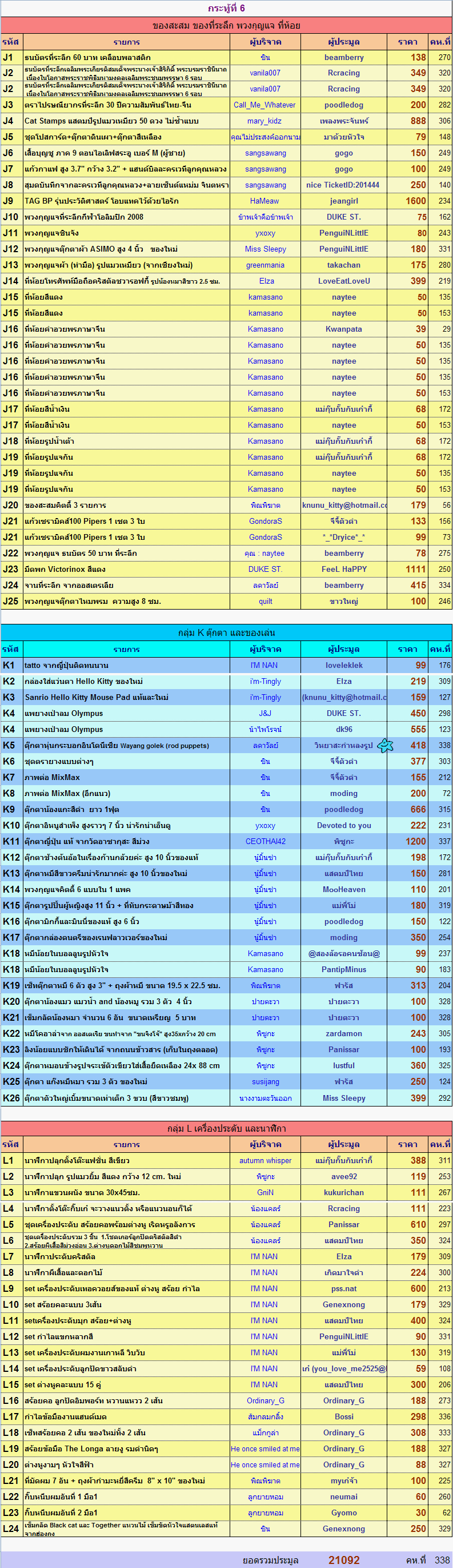Click the price '666' in row K9
The image size is (453, 1568).
[418, 809]
